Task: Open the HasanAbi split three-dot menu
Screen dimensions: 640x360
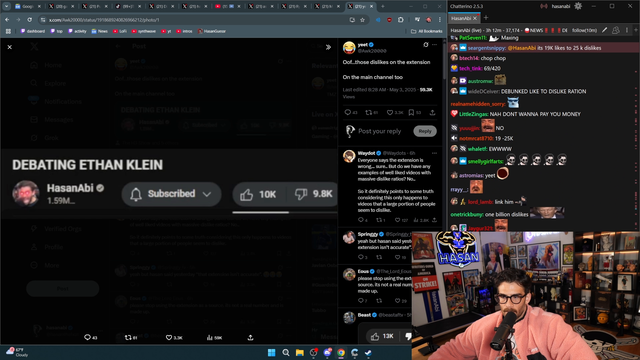Action: pyautogui.click(x=627, y=30)
